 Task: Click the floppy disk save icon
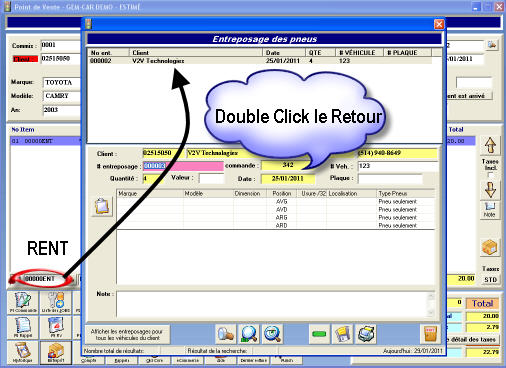point(342,334)
